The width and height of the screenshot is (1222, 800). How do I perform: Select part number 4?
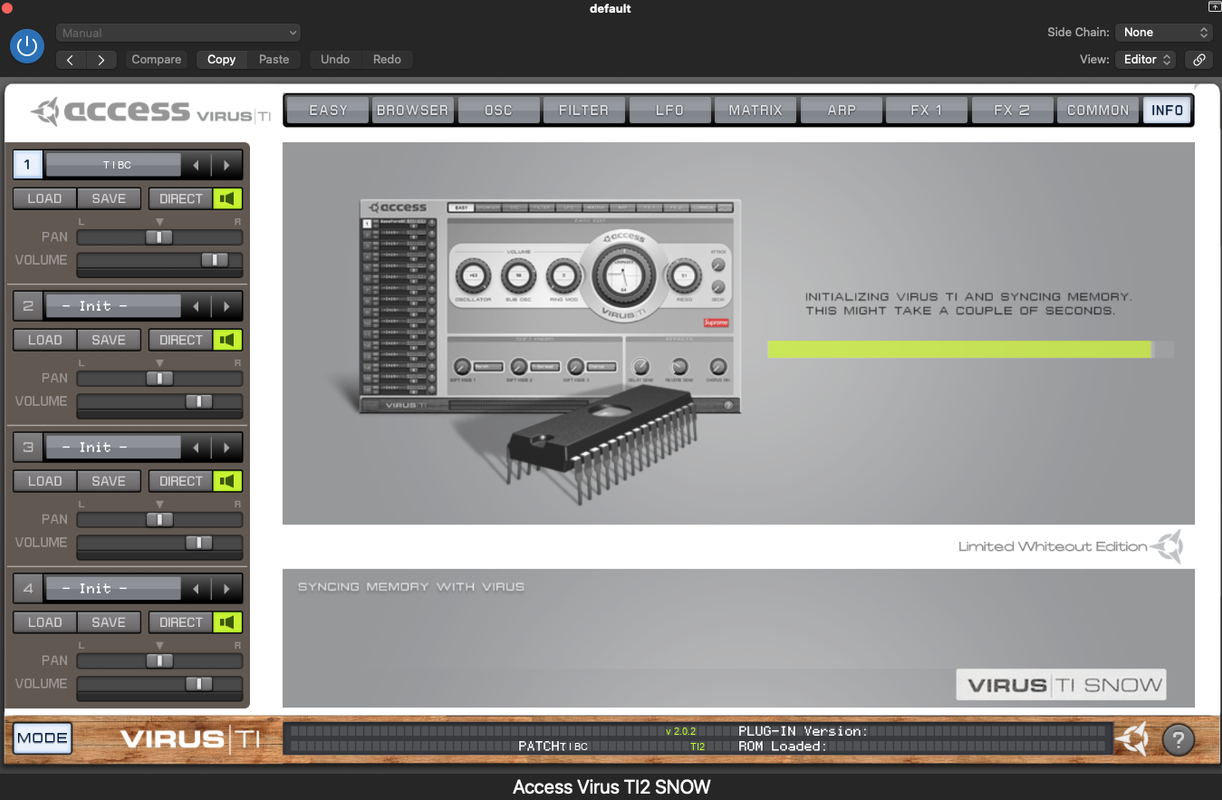click(28, 588)
